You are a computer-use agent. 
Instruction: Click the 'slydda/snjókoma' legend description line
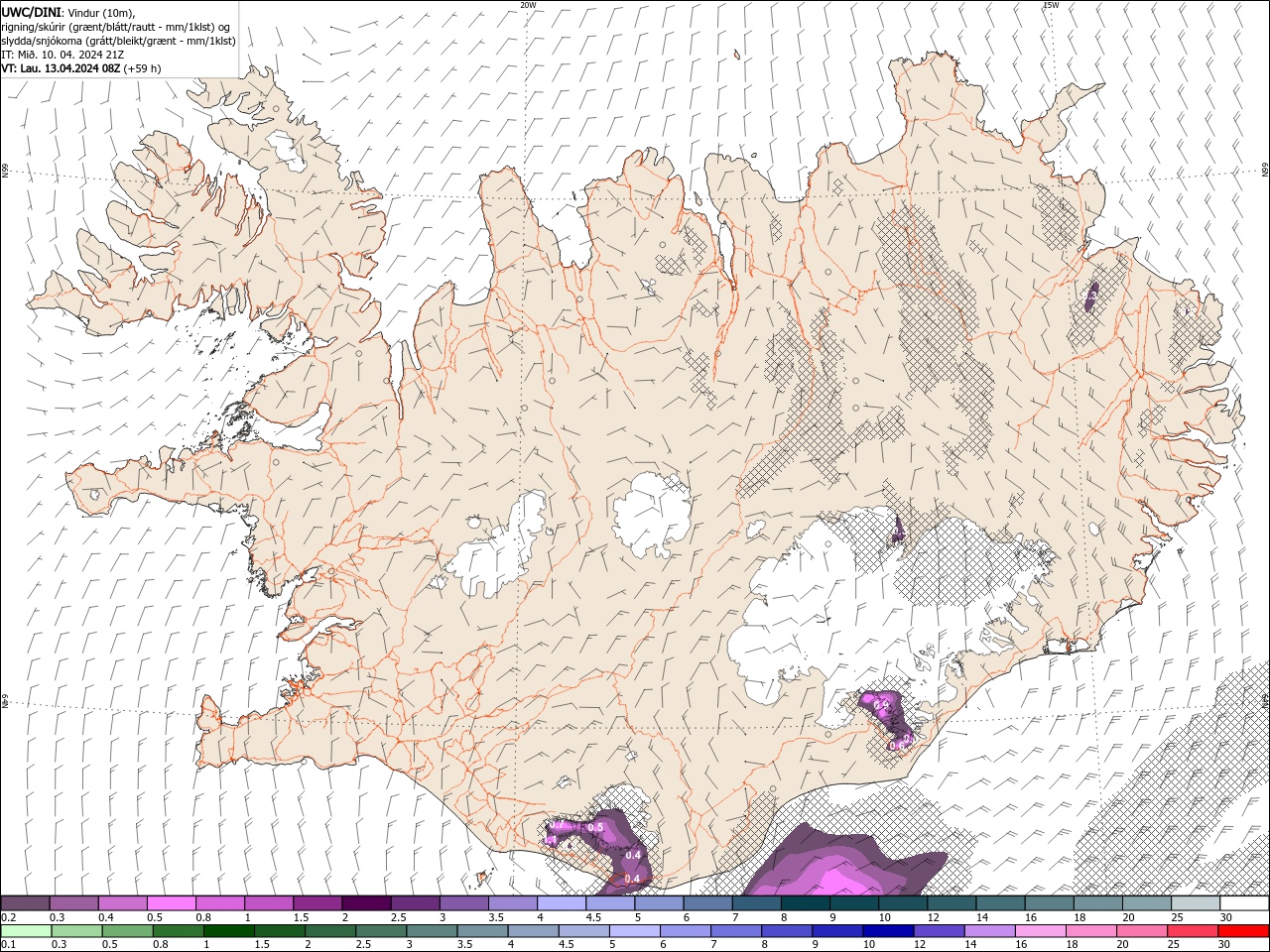[119, 41]
